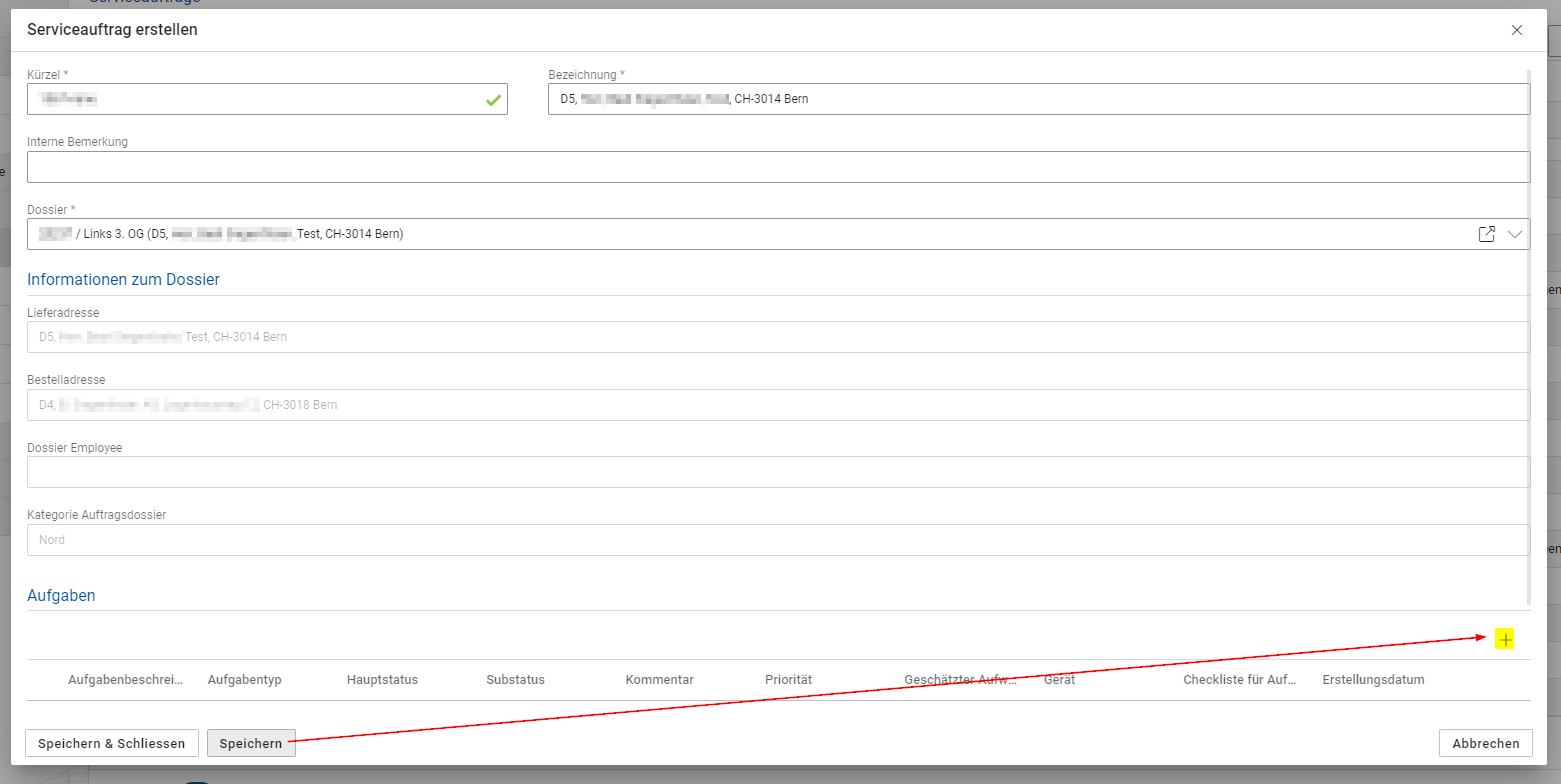Open the selected dossier in a new window
Screen dimensions: 1561x784
click(x=1486, y=234)
